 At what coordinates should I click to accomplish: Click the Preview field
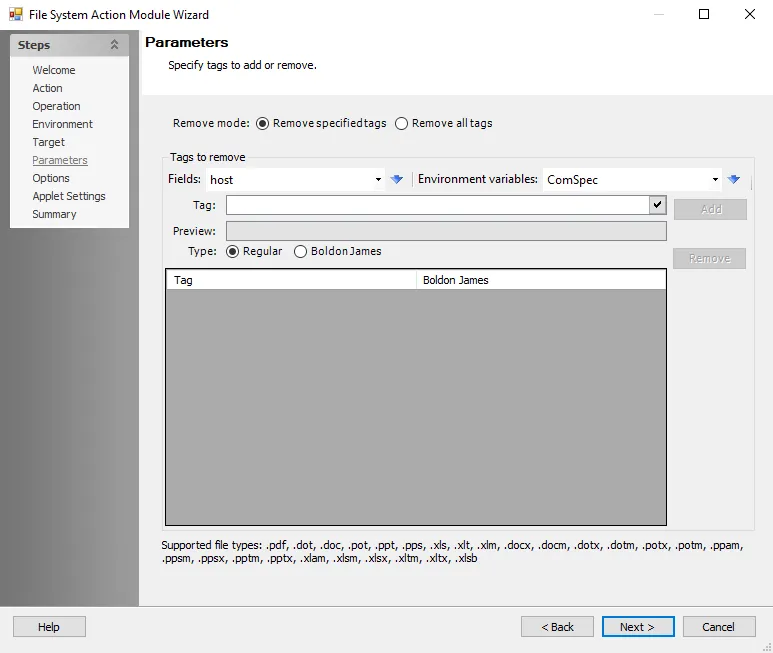coord(446,231)
